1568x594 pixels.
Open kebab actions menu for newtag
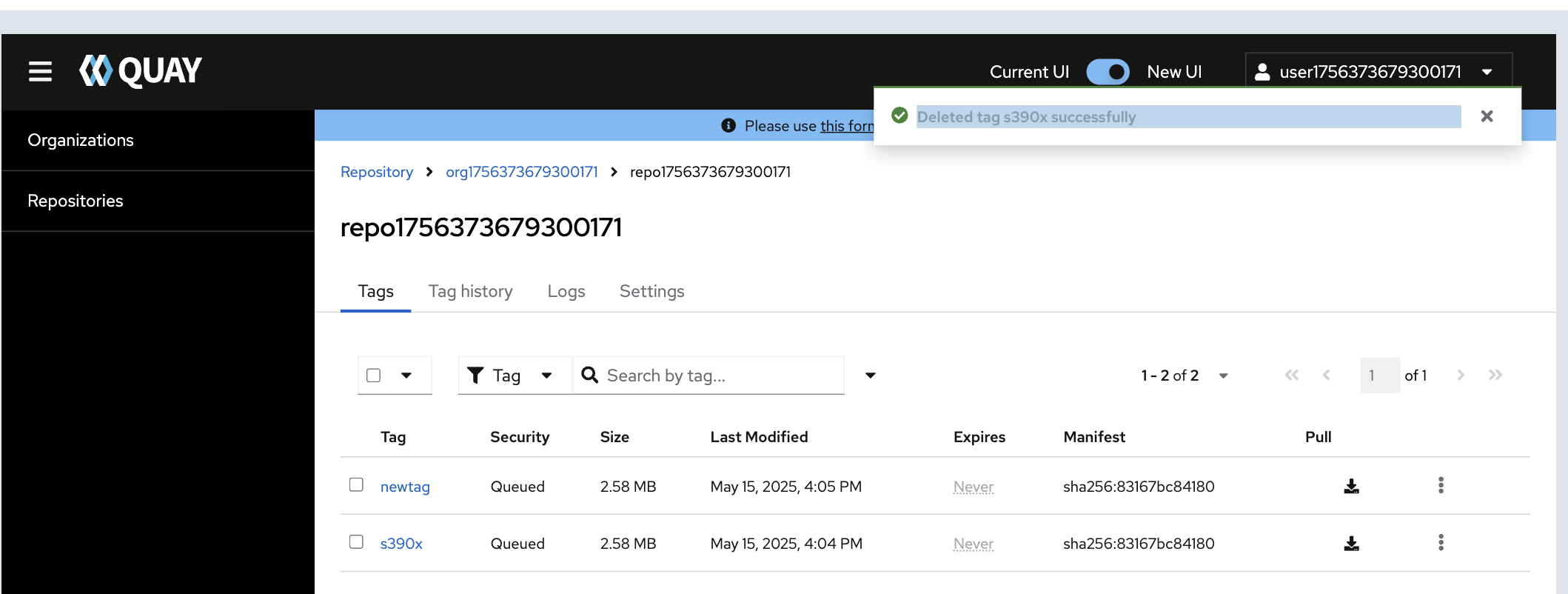tap(1440, 486)
